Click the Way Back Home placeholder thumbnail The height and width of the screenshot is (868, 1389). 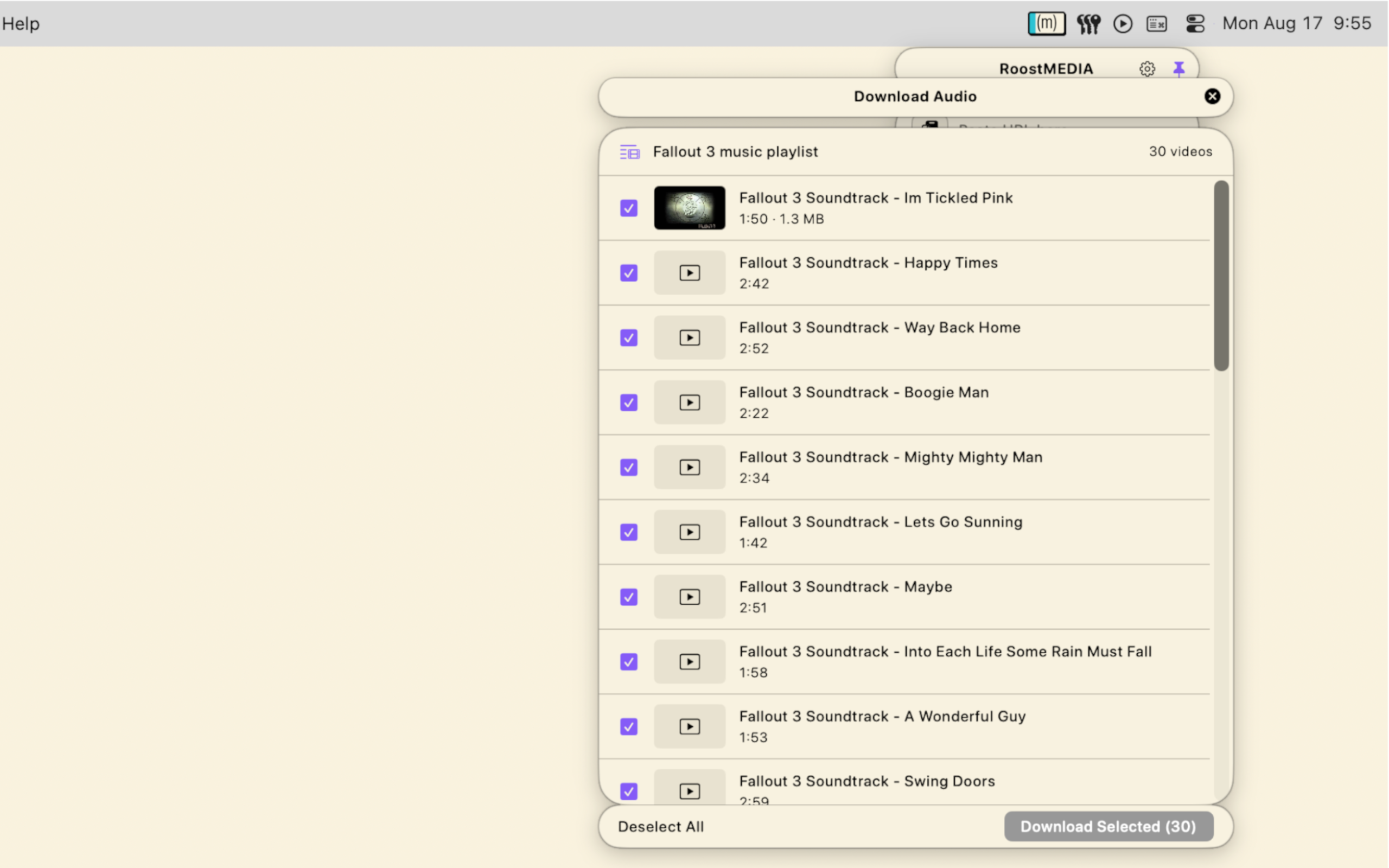689,337
